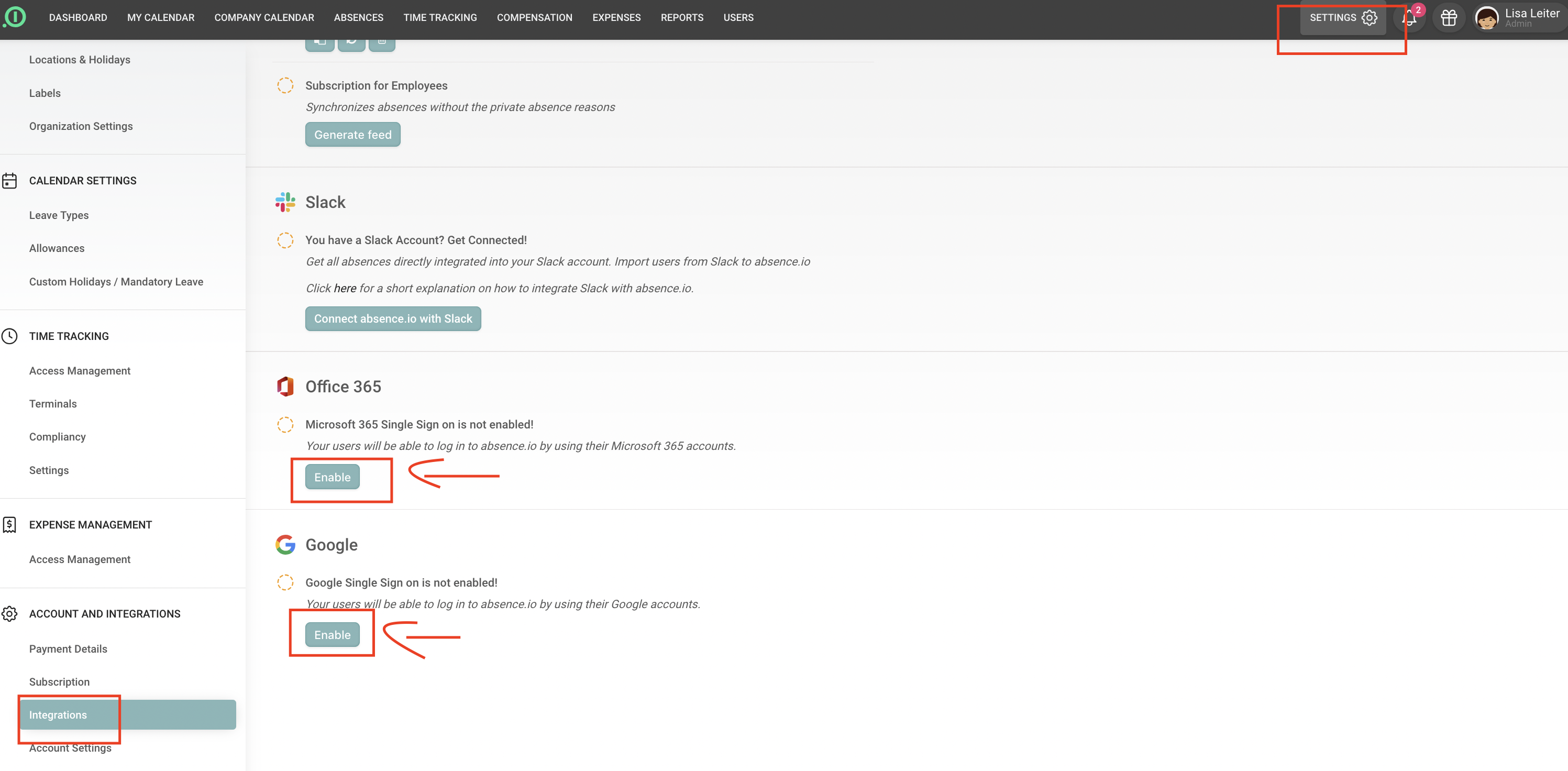
Task: Click CALENDAR SETTINGS section header
Action: (x=83, y=181)
